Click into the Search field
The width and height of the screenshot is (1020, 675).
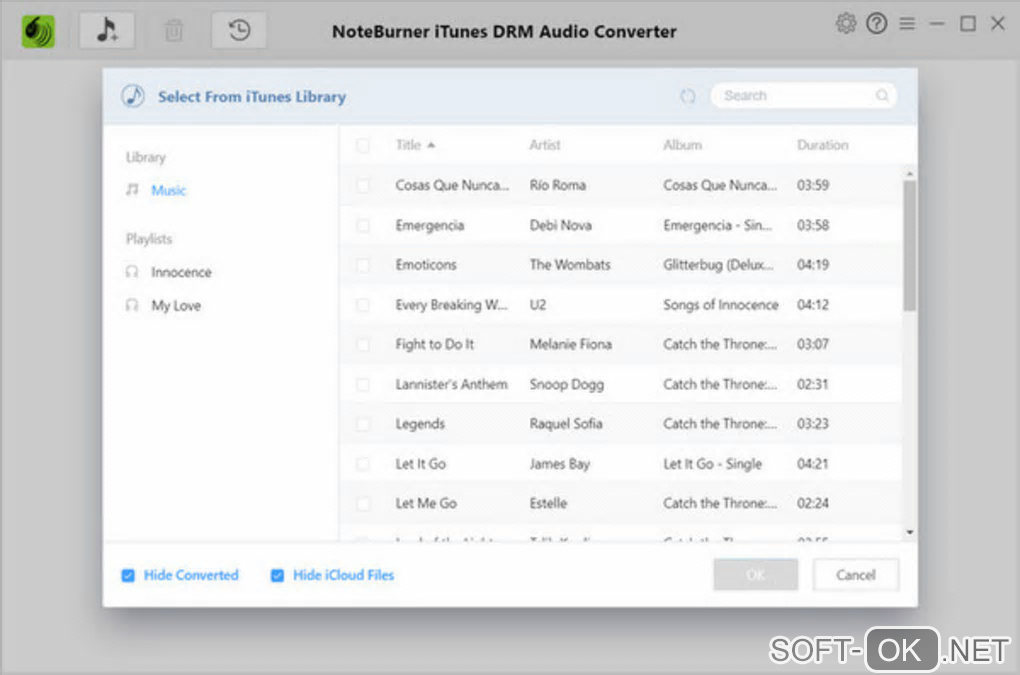coord(804,96)
